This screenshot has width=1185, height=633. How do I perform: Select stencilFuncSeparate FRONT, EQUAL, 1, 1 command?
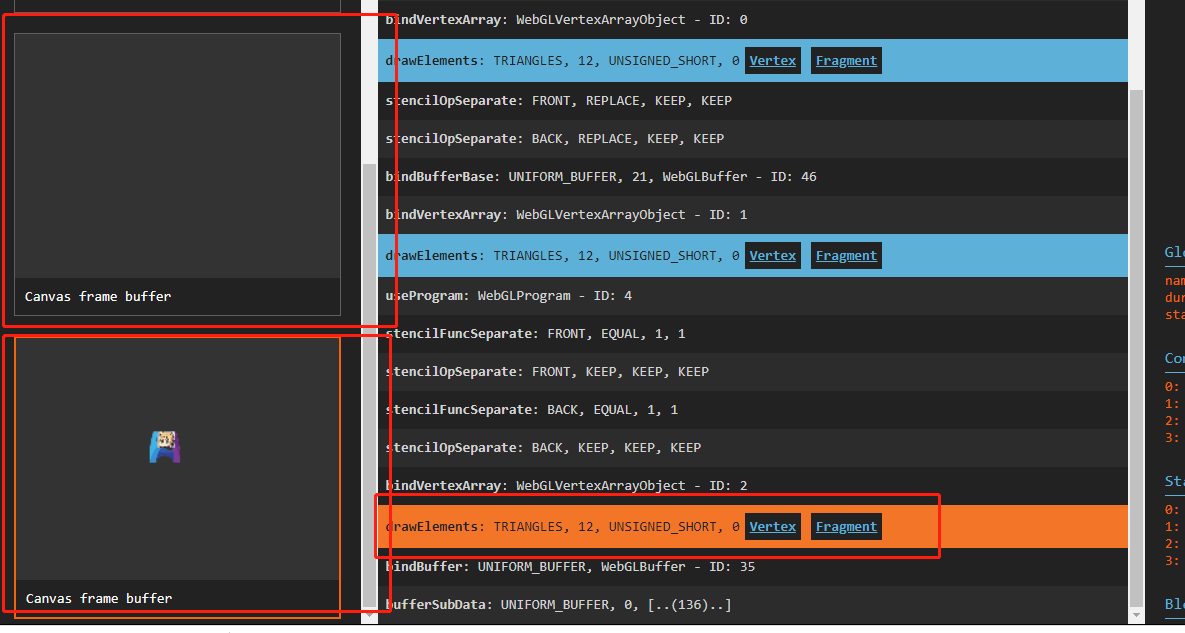click(x=753, y=333)
